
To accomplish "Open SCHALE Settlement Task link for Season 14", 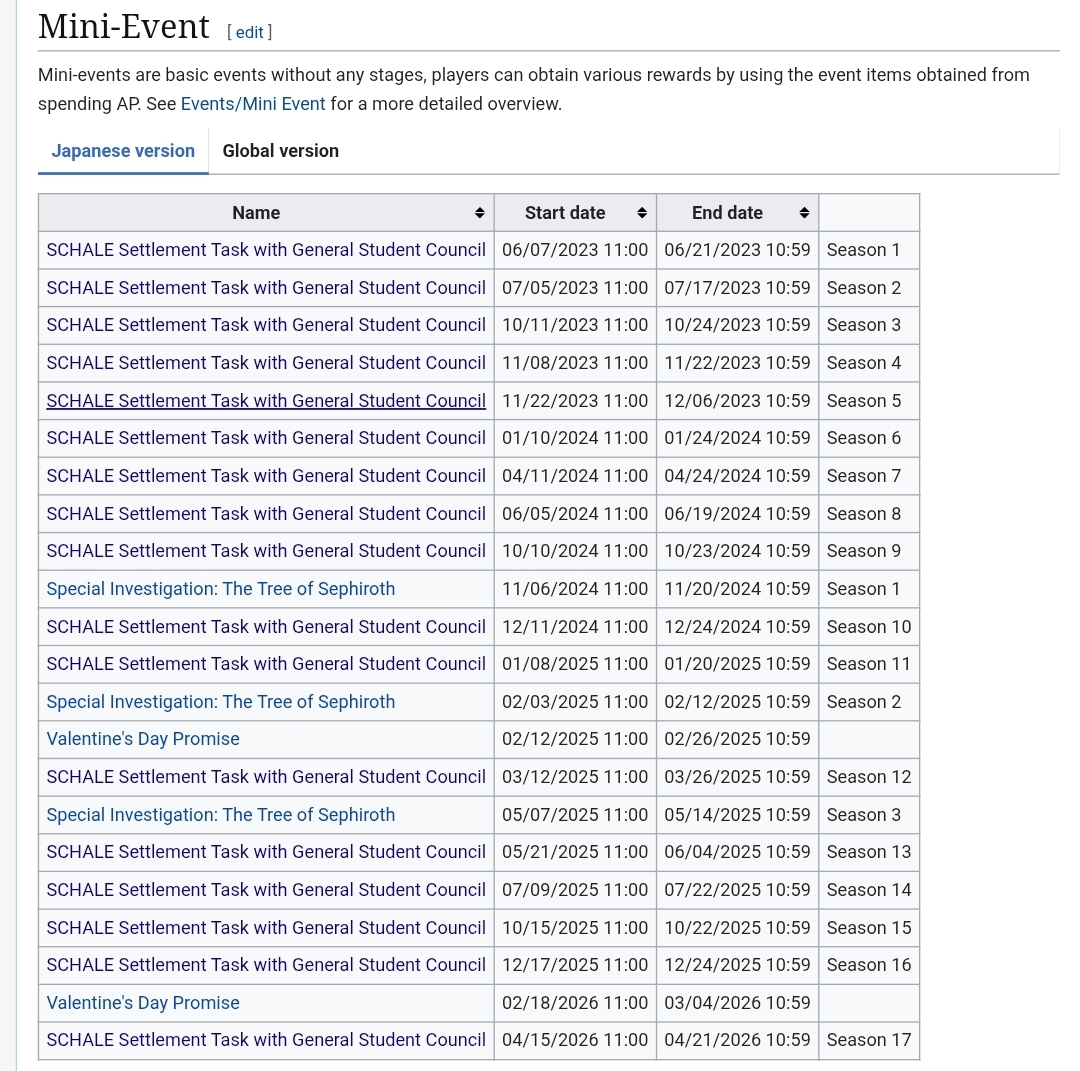I will coord(266,890).
